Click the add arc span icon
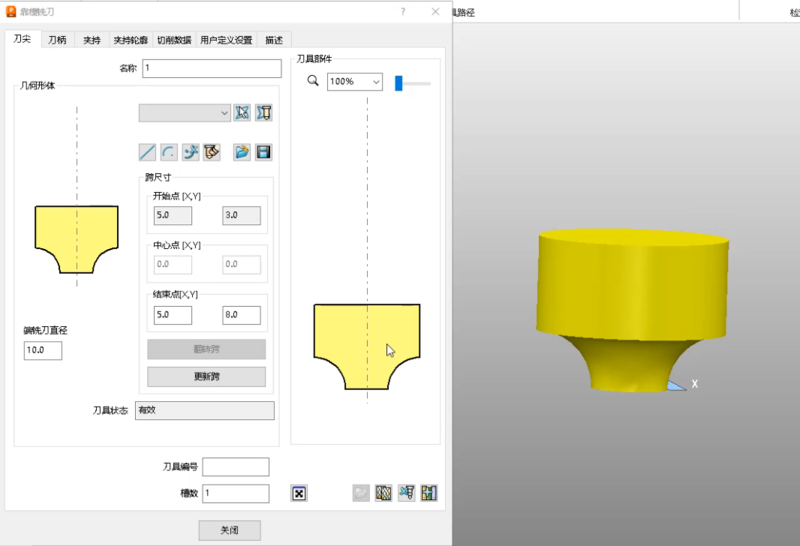Image resolution: width=800 pixels, height=546 pixels. tap(169, 152)
